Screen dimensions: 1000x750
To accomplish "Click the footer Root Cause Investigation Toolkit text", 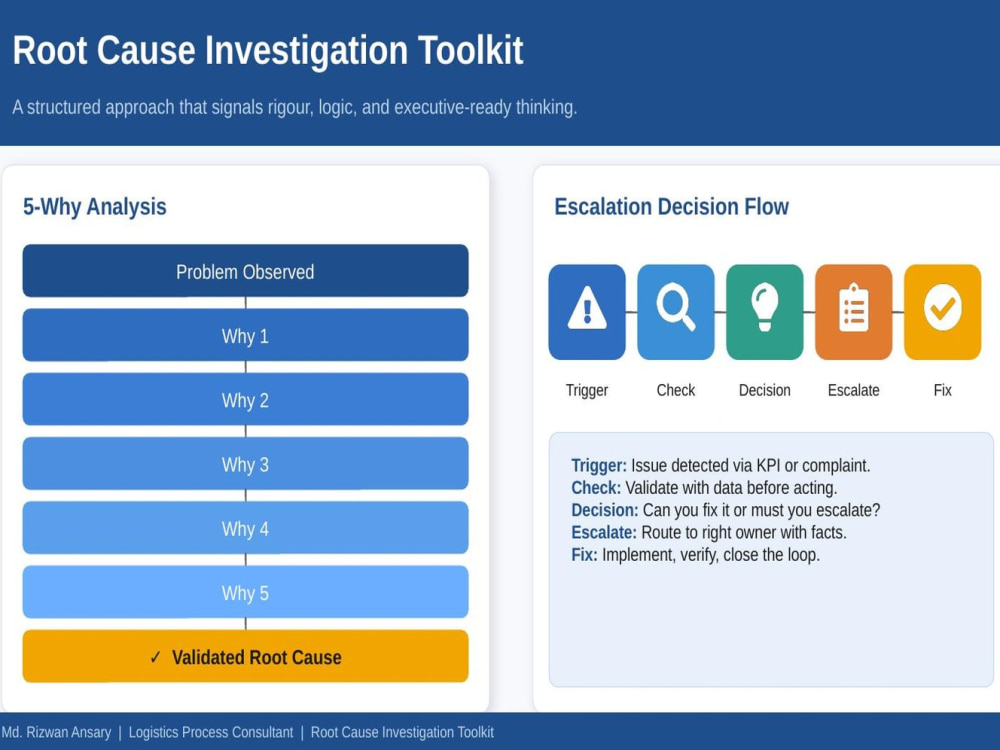I will coord(402,732).
